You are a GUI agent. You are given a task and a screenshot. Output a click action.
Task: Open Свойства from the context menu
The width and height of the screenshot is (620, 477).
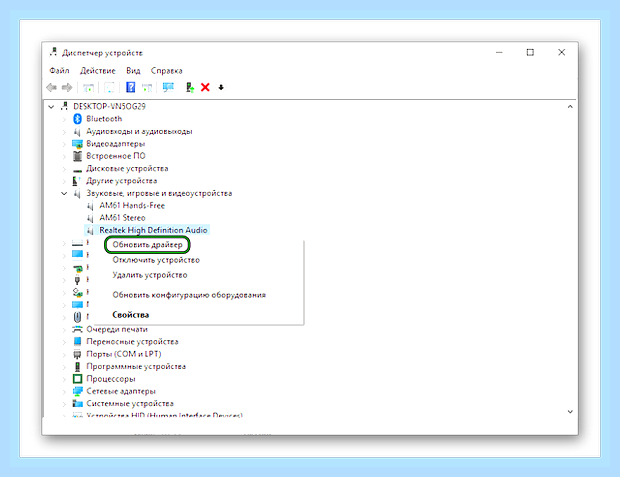coord(130,315)
